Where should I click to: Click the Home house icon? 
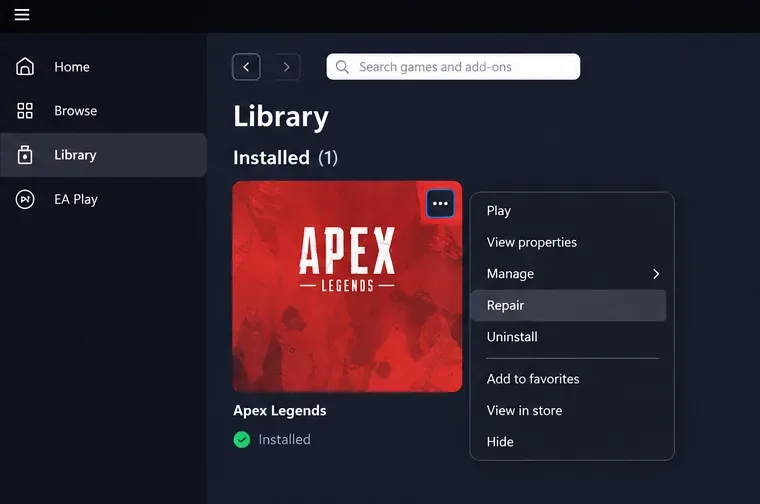click(25, 66)
